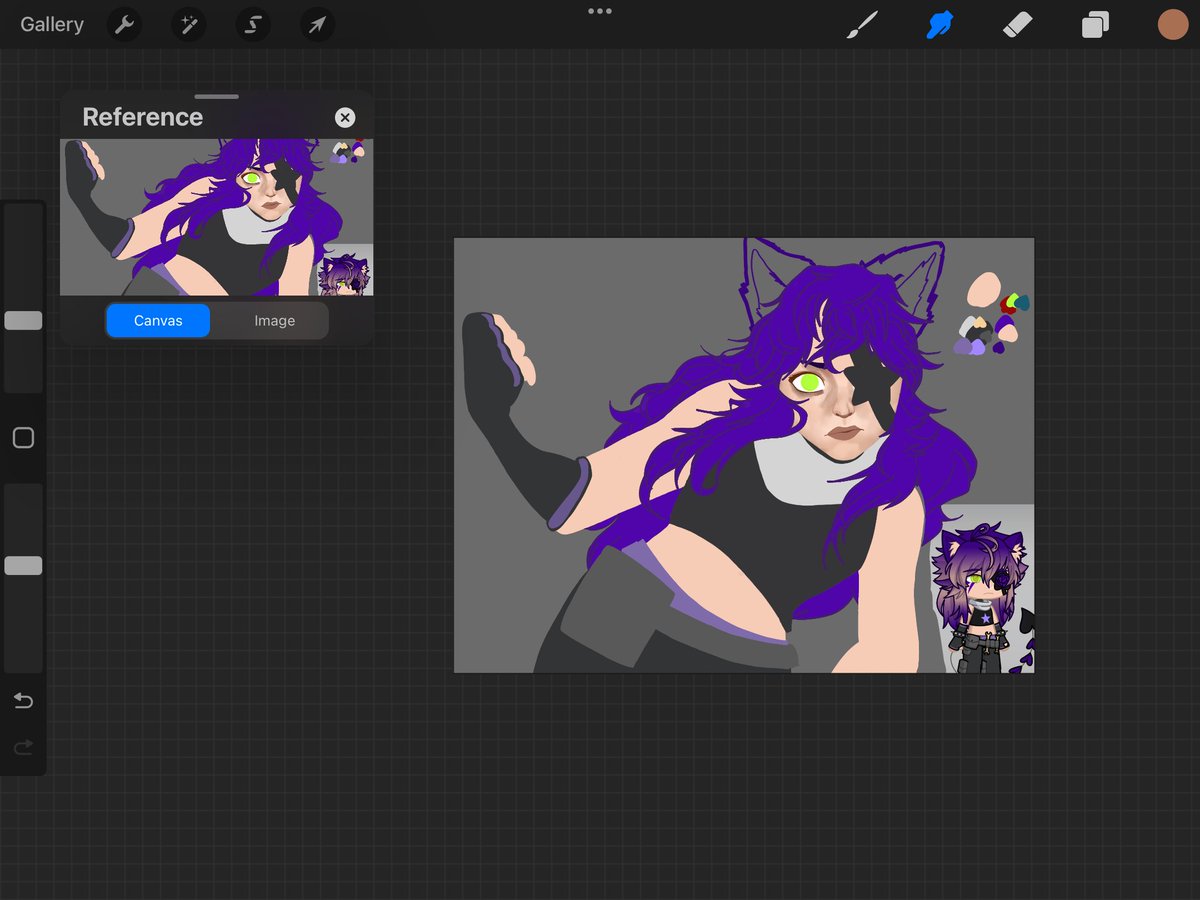Switch Reference panel to Canvas
Screen dimensions: 1200x900
point(158,321)
